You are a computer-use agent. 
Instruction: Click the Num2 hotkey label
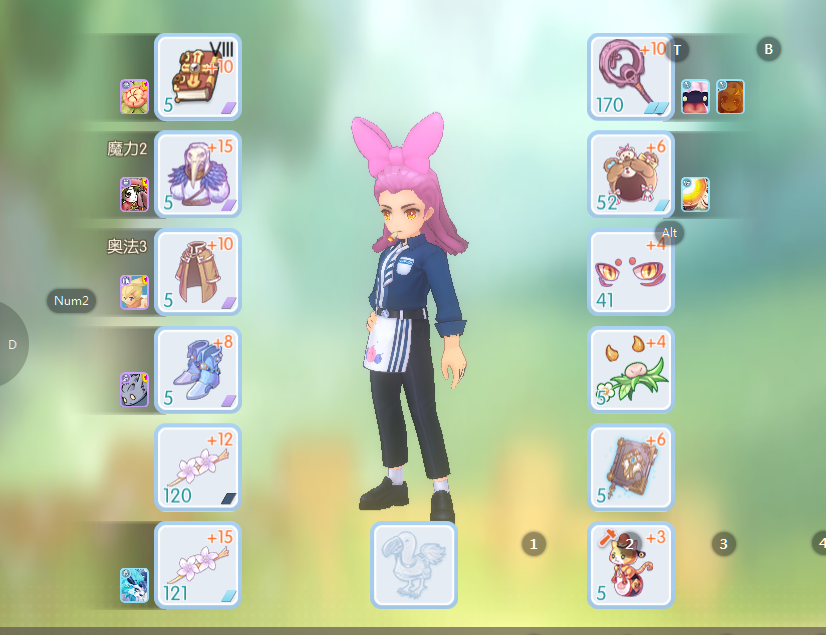tap(71, 301)
